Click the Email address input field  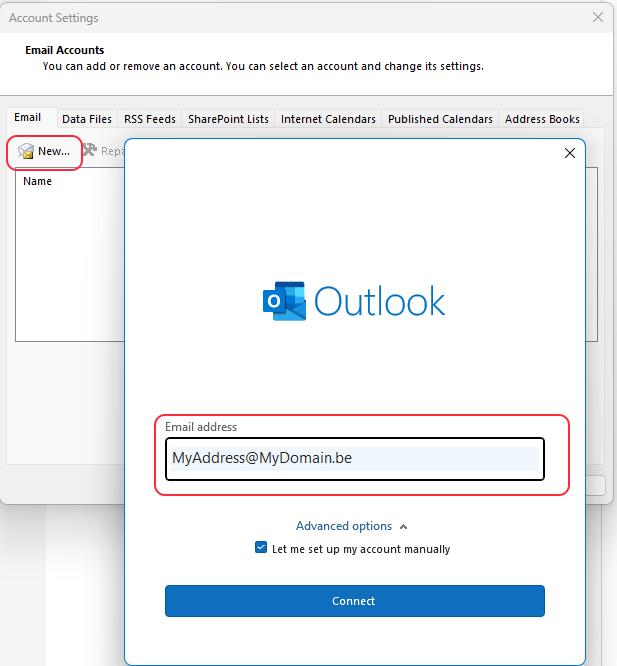(355, 459)
